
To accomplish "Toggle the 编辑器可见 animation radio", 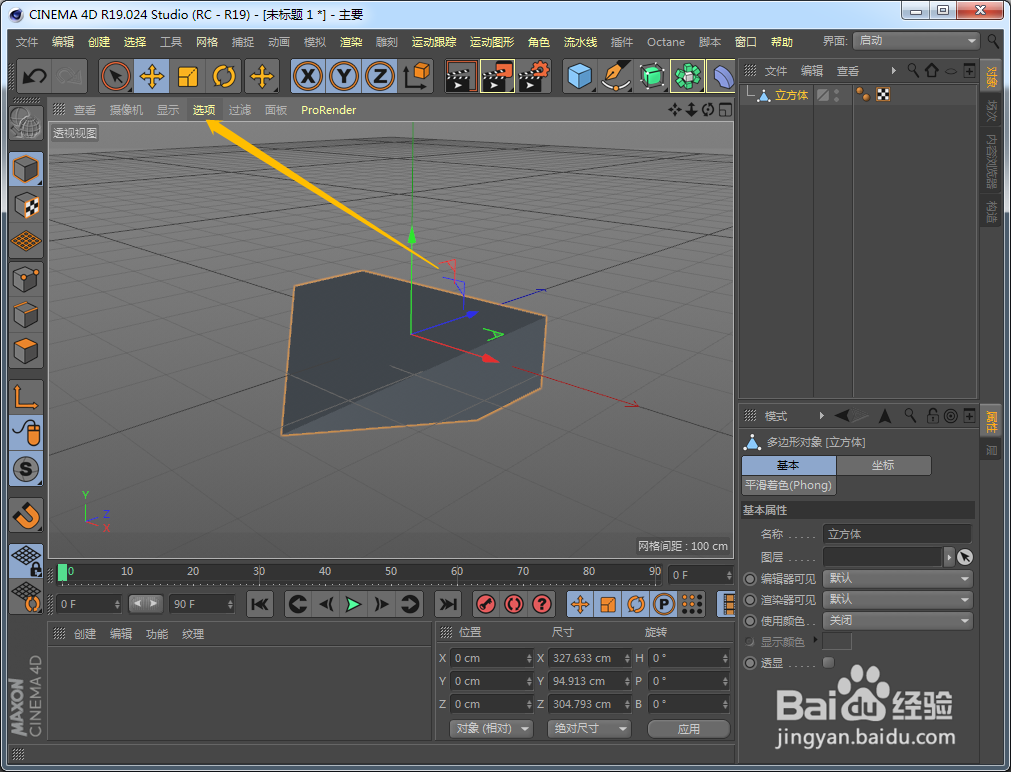I will click(750, 579).
